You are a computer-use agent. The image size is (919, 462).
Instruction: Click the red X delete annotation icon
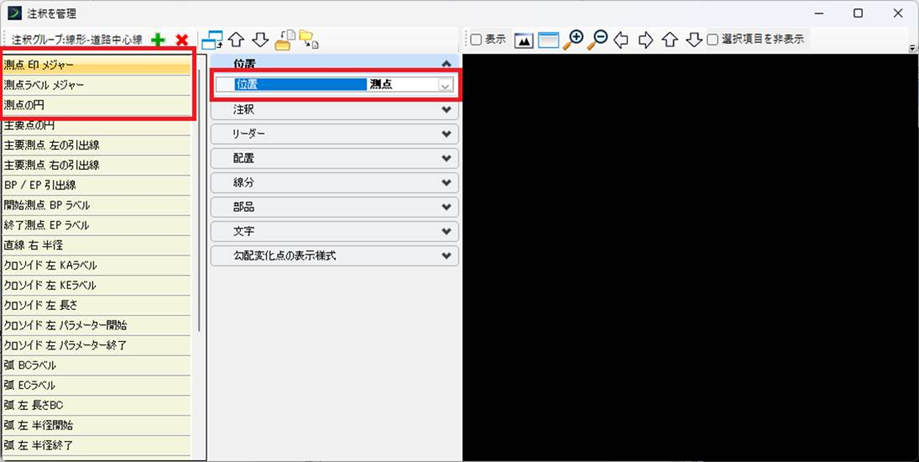tap(181, 40)
